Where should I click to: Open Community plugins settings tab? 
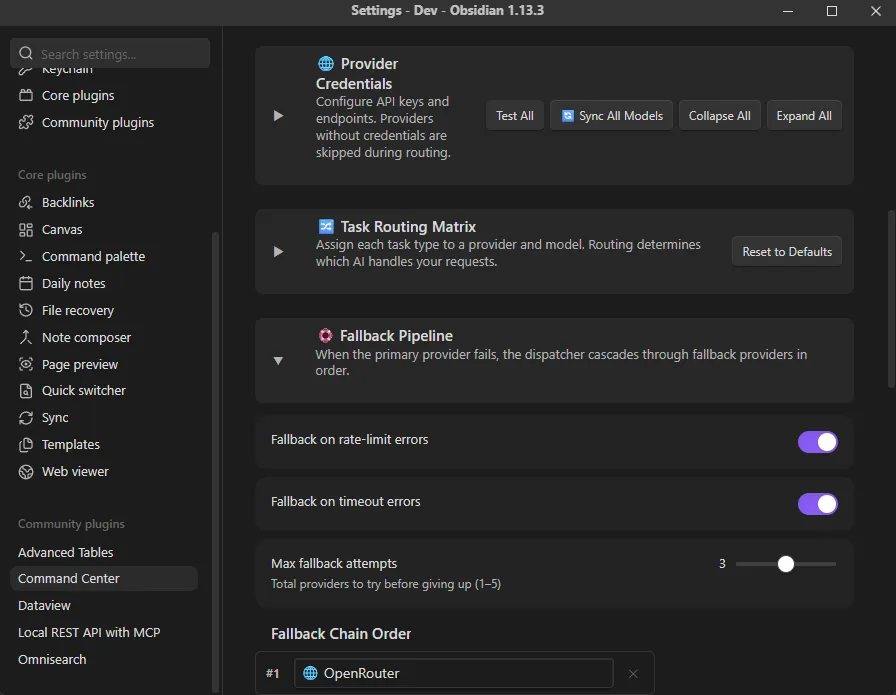click(x=98, y=122)
